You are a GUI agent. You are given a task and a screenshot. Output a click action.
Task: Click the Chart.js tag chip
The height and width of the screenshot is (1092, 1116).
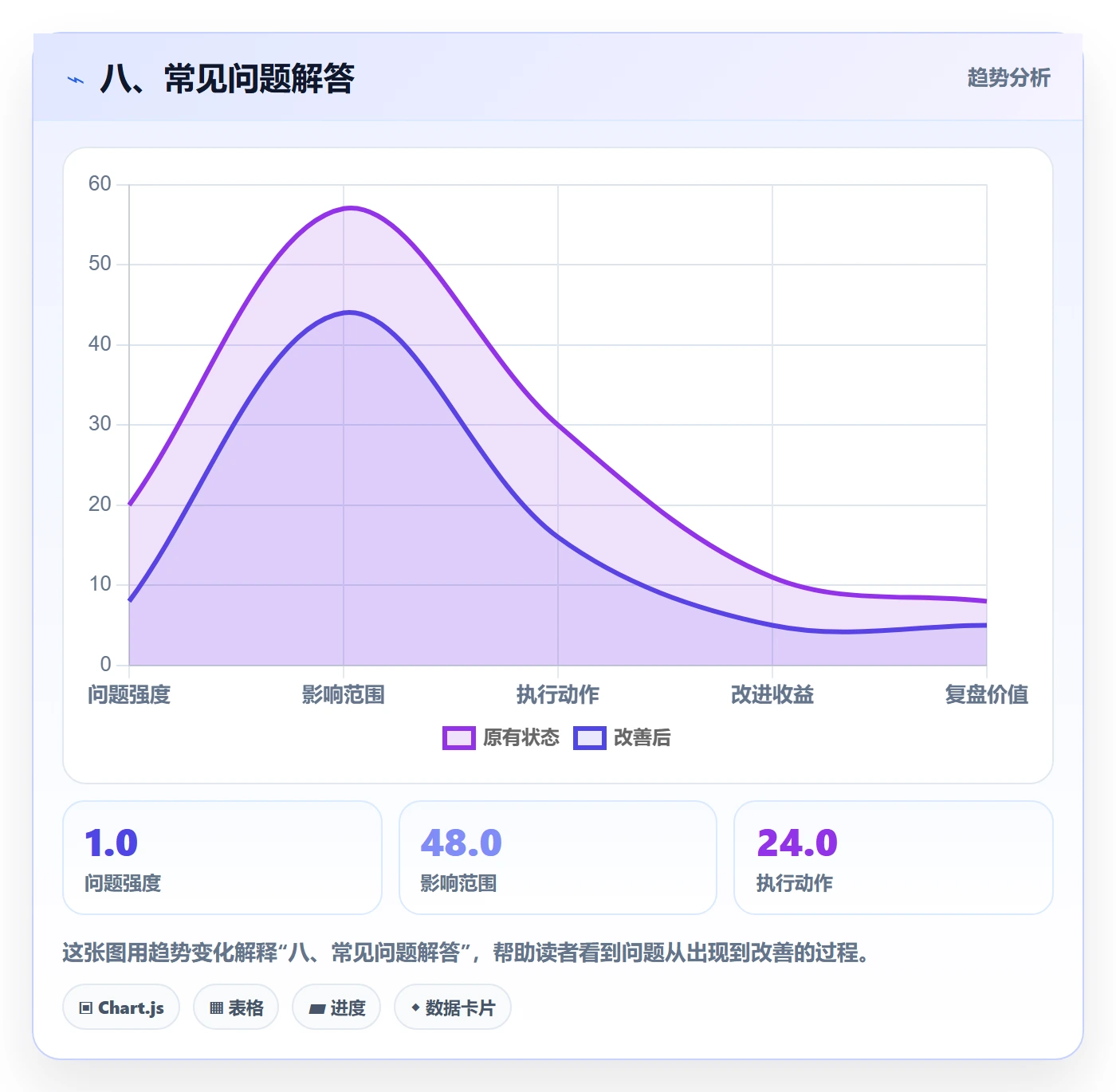pos(121,1008)
